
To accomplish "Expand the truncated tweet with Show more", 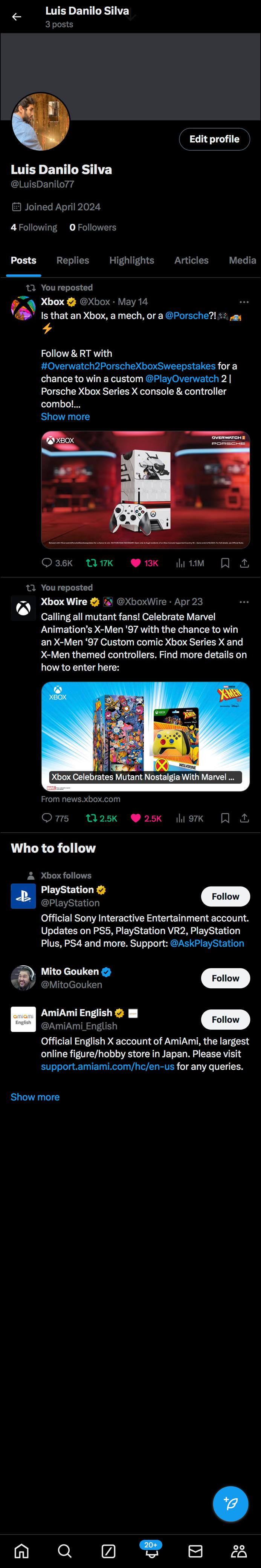I will pyautogui.click(x=64, y=416).
